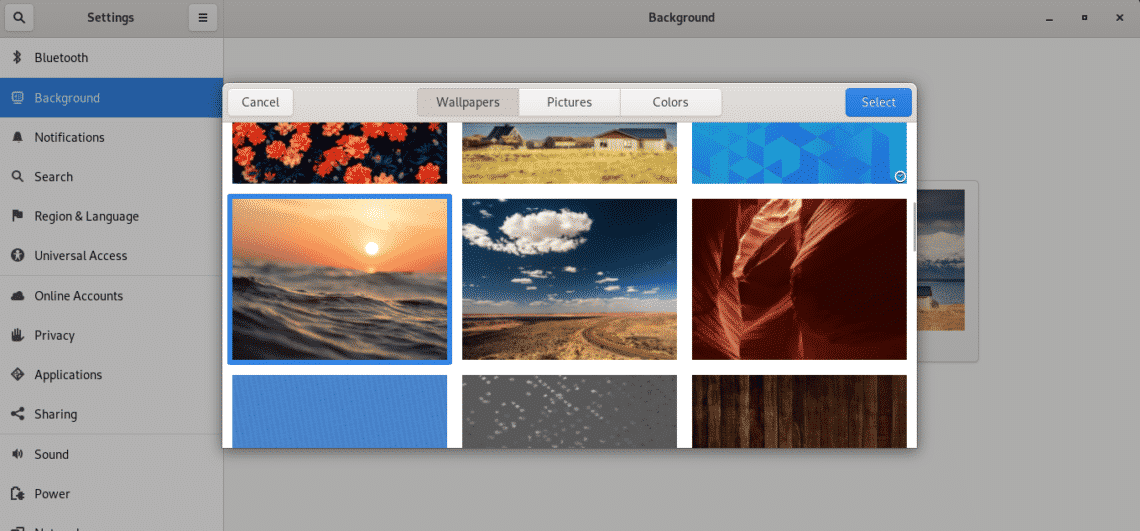Select the blue geometric wallpaper
The height and width of the screenshot is (531, 1140).
[799, 153]
